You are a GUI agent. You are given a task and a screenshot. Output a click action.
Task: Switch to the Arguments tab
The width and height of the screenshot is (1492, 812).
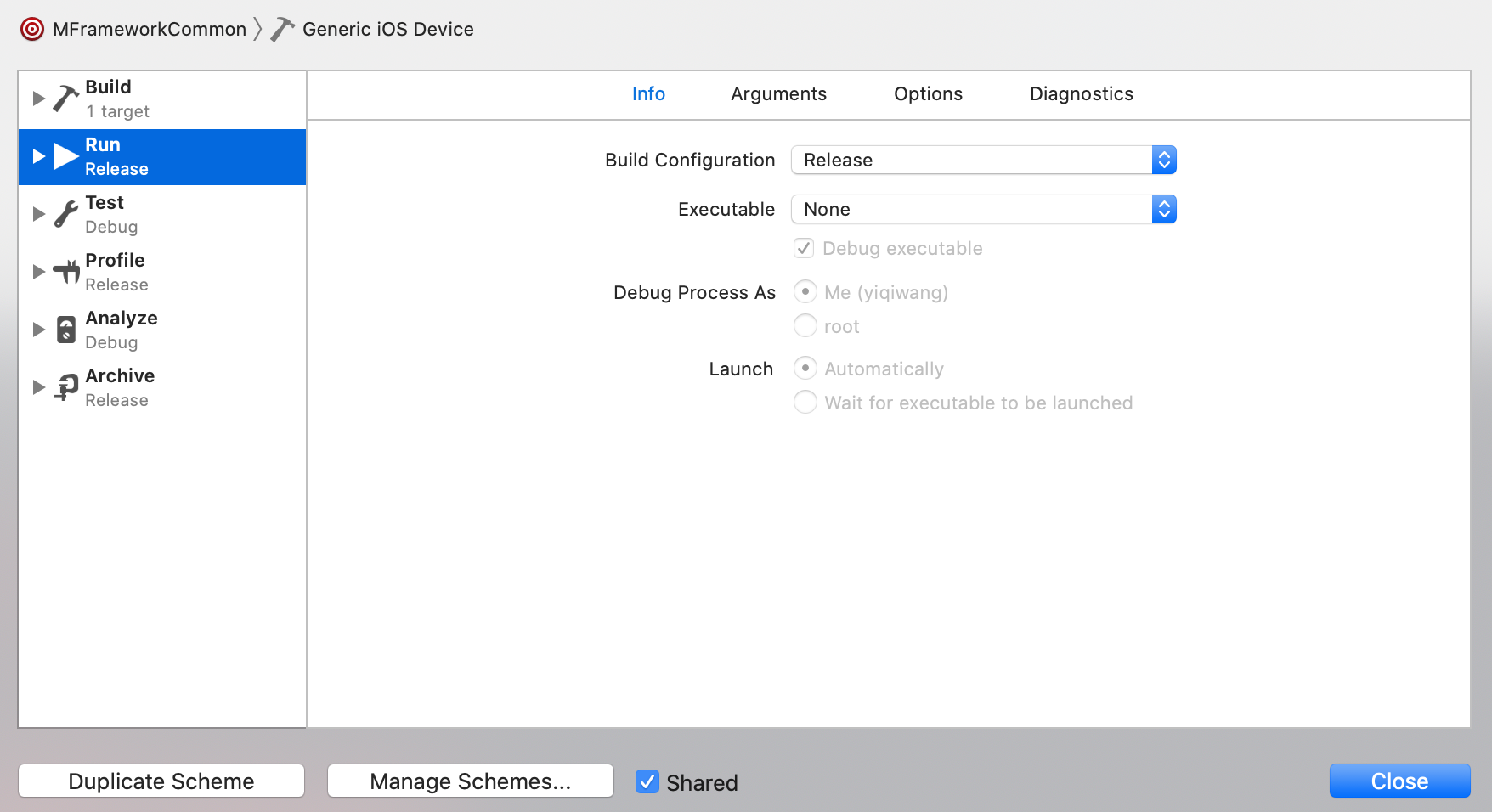(778, 93)
